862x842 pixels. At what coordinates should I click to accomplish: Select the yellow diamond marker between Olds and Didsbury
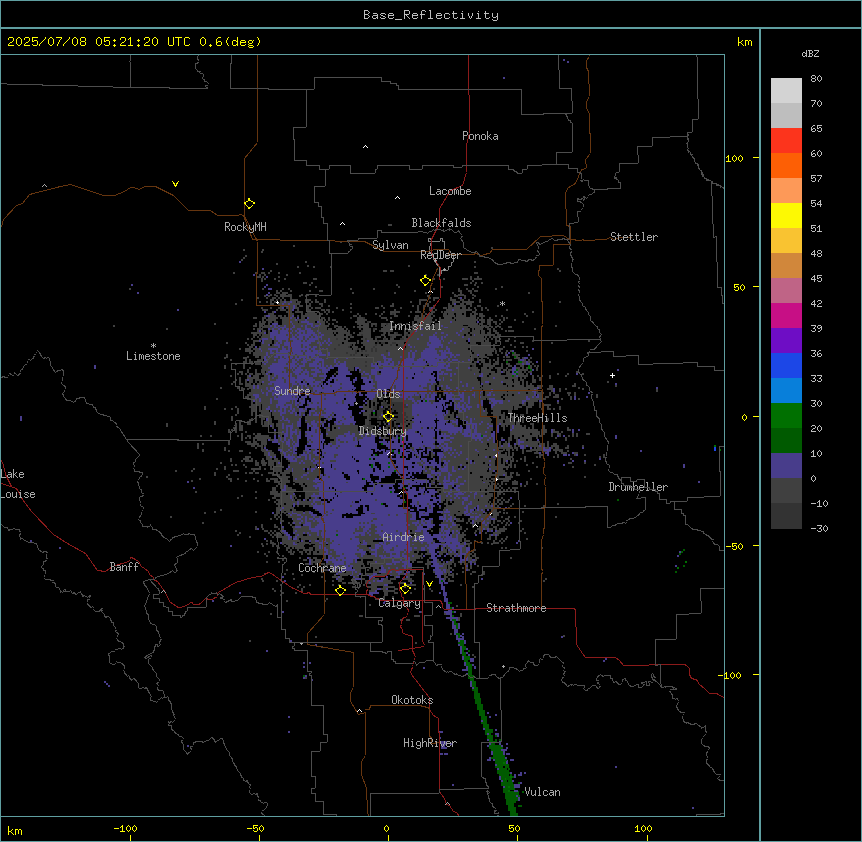click(x=388, y=416)
